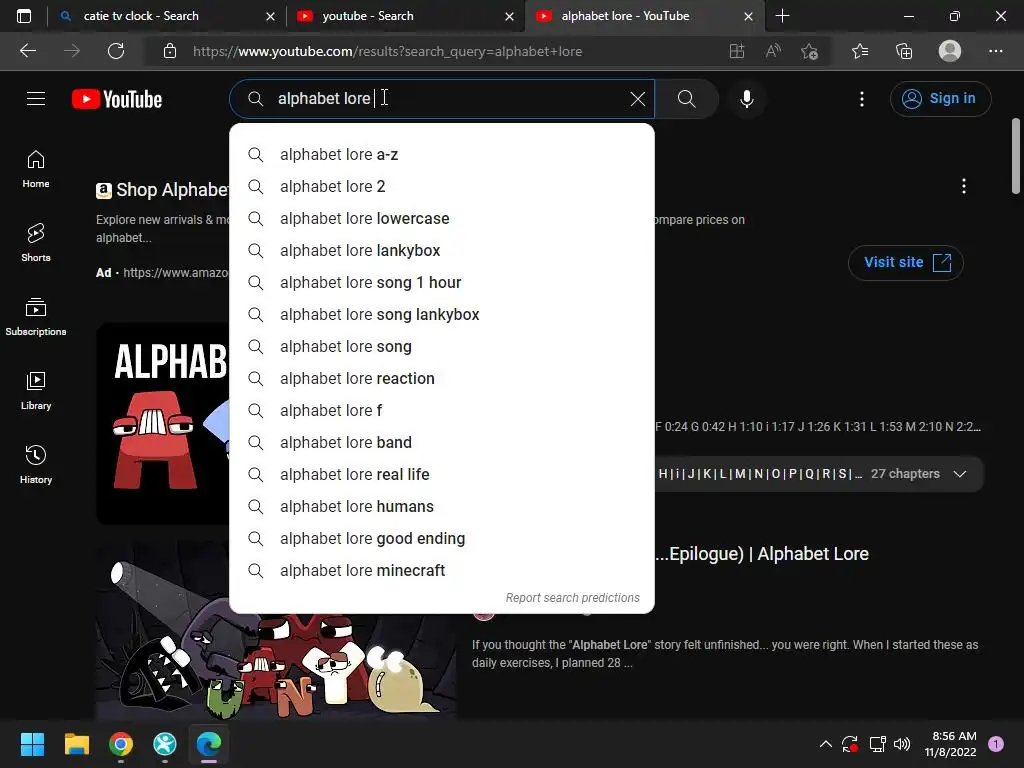This screenshot has height=768, width=1024.
Task: Open History in the sidebar
Action: 36,464
